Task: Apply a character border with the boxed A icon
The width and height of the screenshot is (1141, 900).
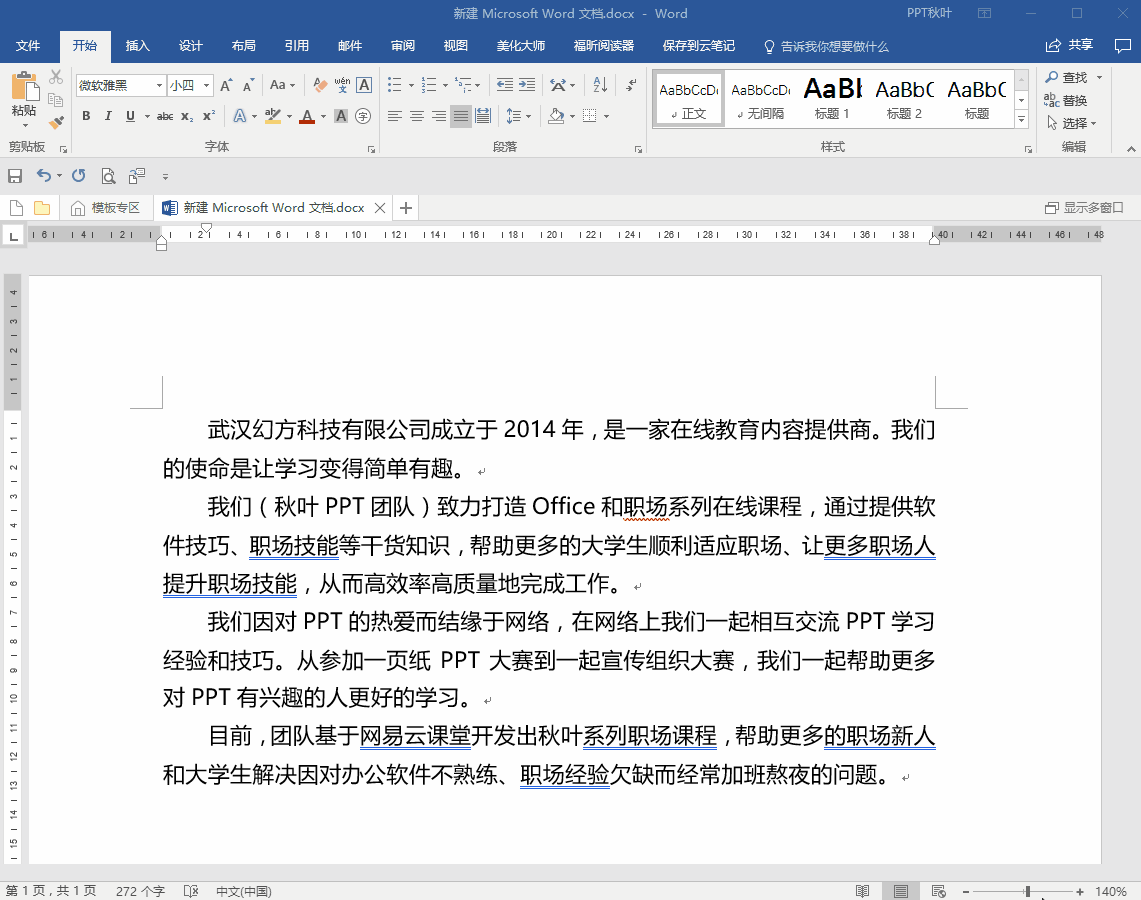Action: coord(365,85)
